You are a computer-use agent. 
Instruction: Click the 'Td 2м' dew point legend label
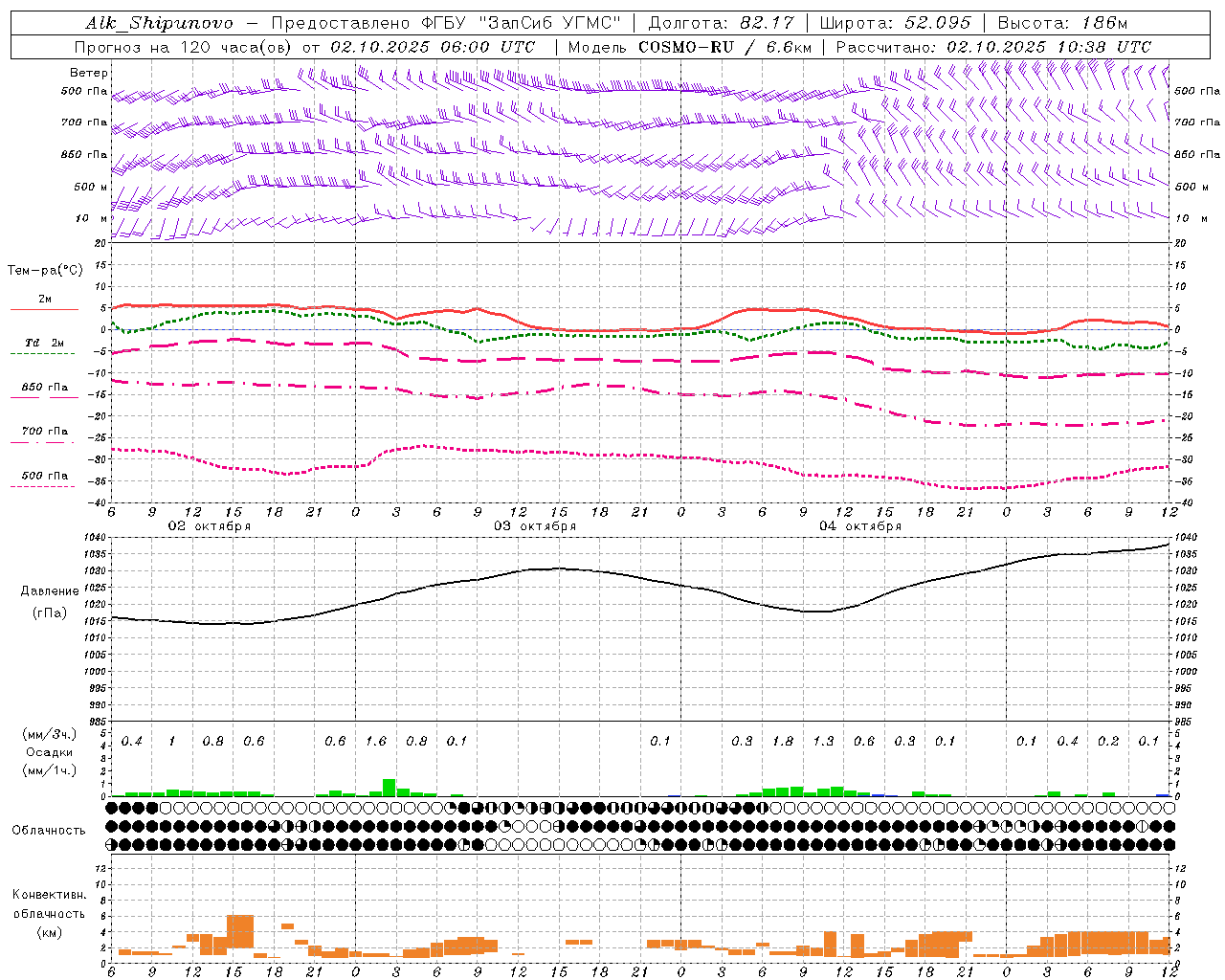click(44, 343)
